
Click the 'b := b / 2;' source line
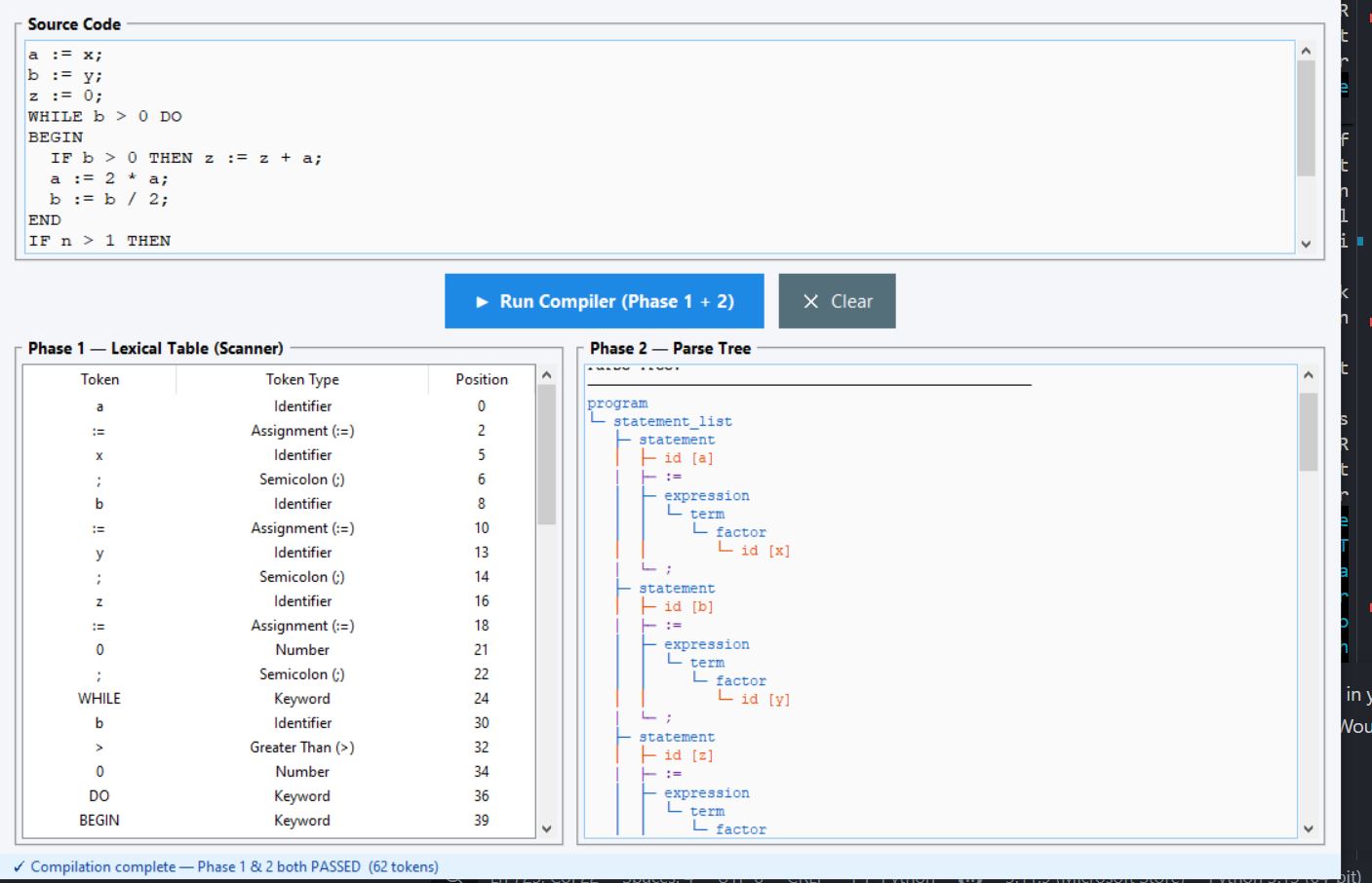click(x=109, y=200)
